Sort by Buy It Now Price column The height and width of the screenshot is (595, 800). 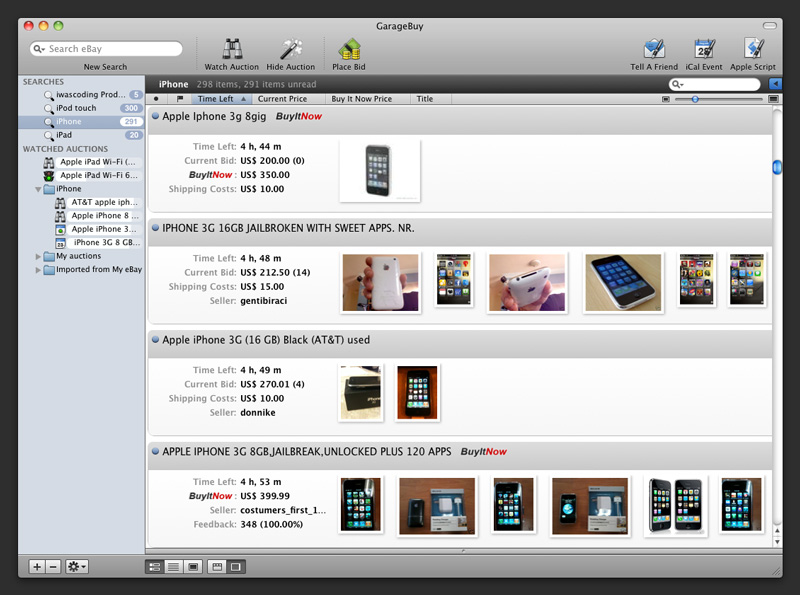point(368,99)
